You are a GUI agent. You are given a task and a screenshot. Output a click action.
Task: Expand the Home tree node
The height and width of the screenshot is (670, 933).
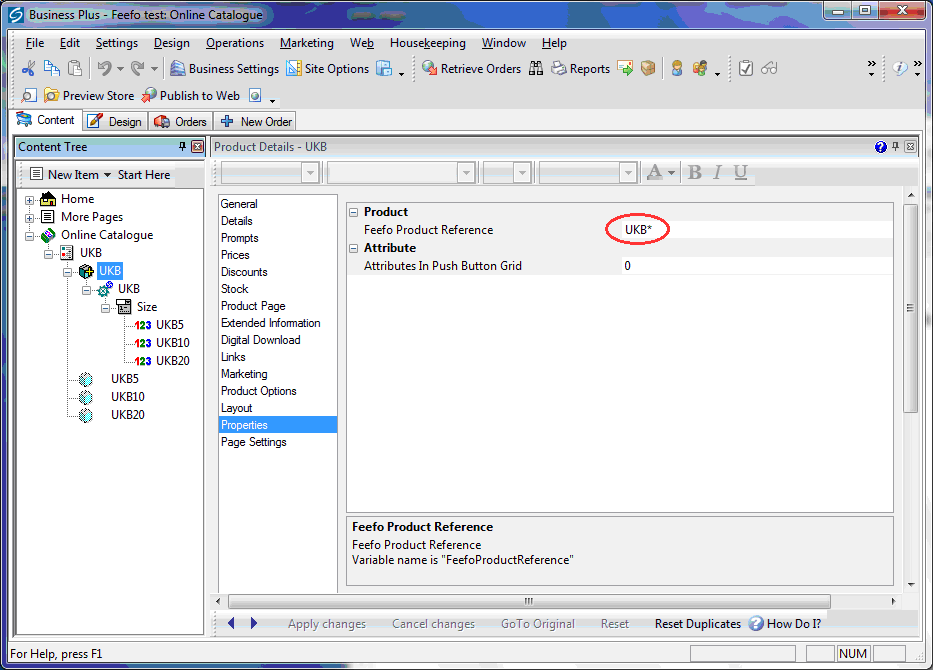(x=30, y=199)
